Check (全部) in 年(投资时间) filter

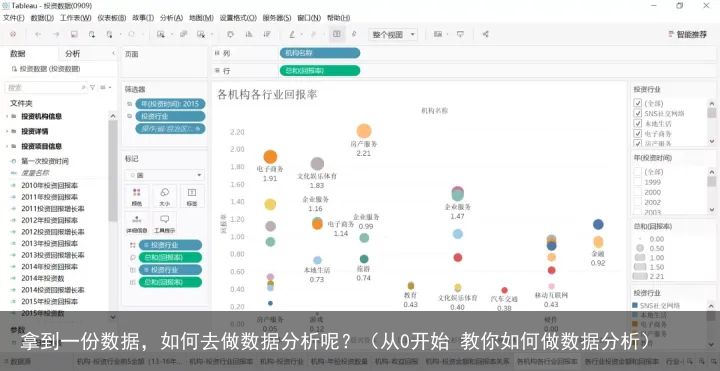[637, 171]
